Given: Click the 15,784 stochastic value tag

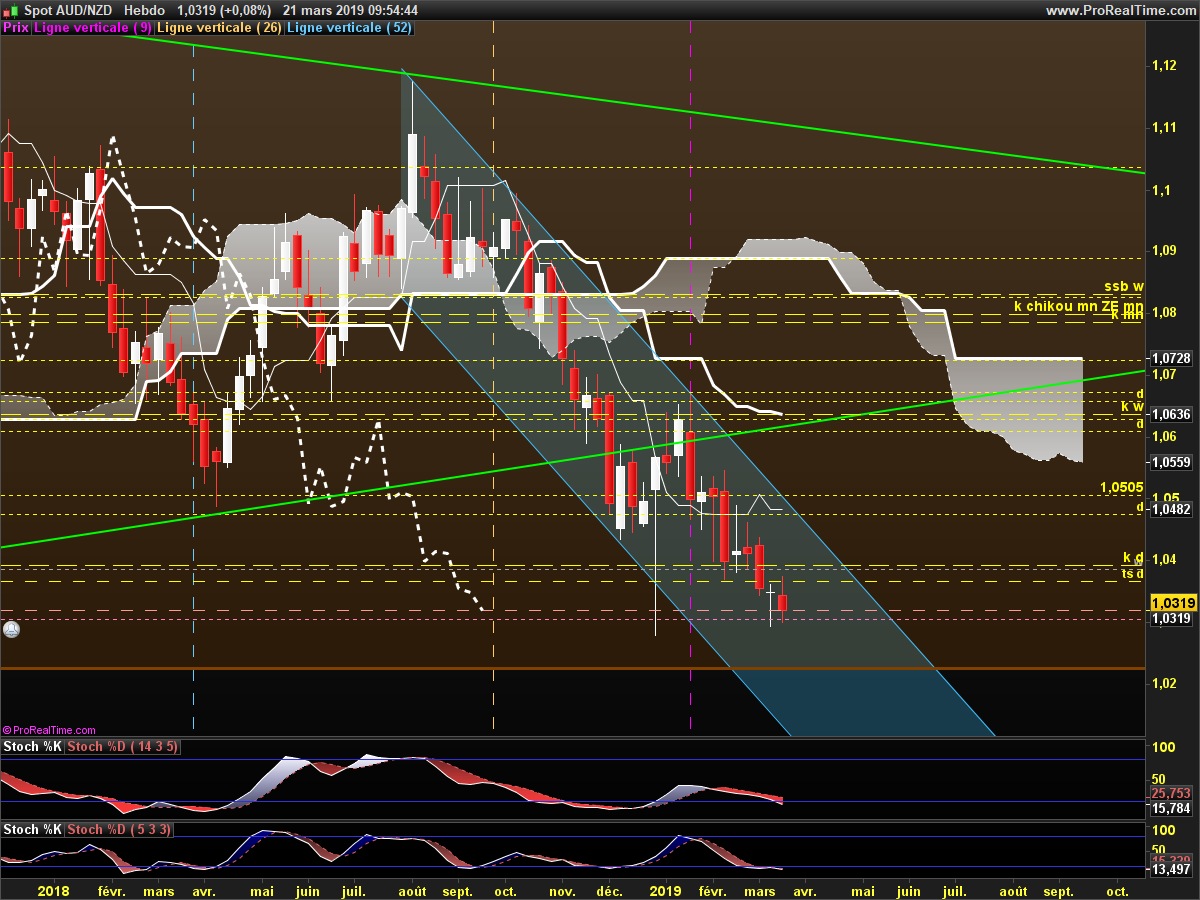Looking at the screenshot, I should (x=1171, y=808).
